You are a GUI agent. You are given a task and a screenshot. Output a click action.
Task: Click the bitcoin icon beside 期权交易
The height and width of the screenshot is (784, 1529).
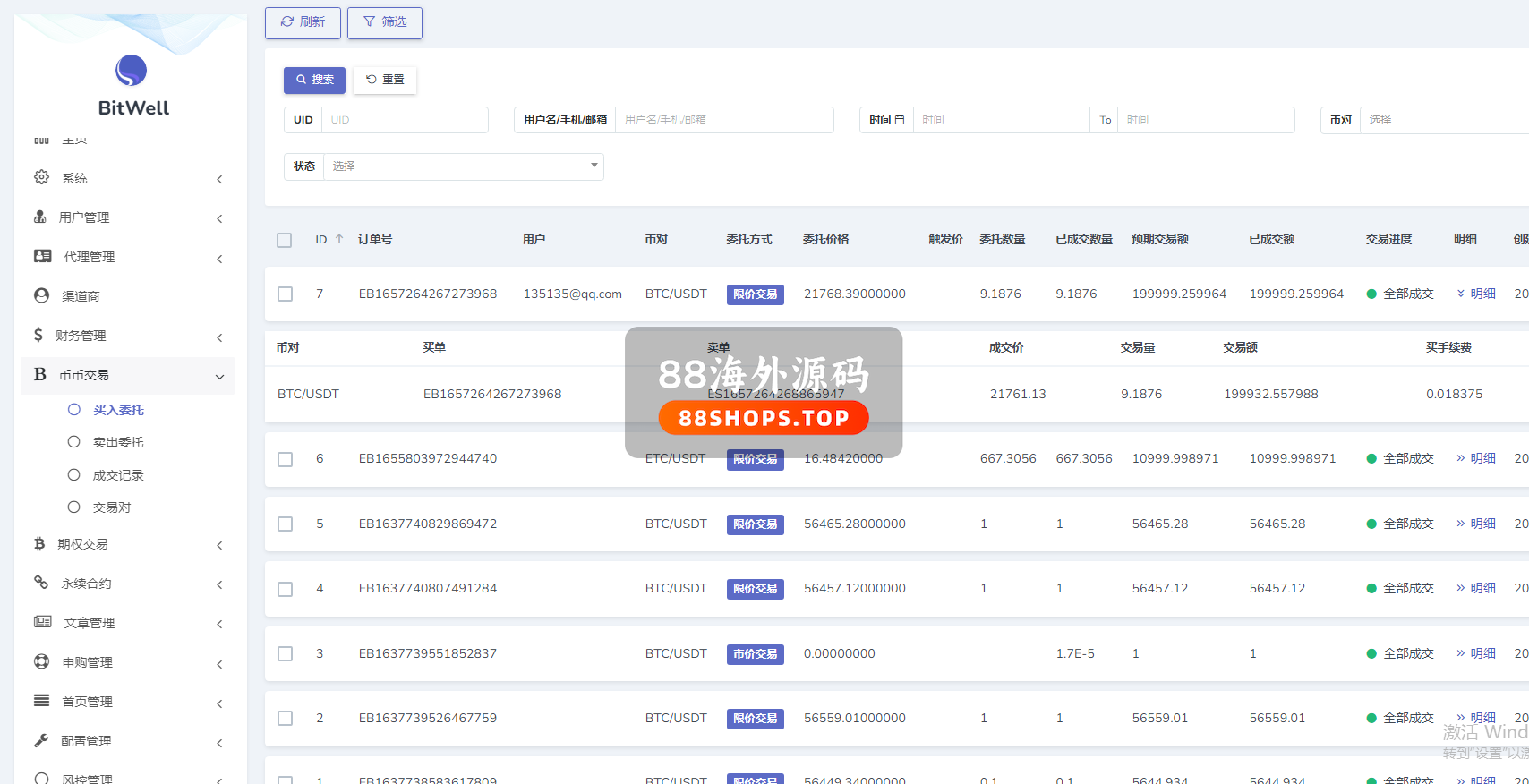(39, 543)
